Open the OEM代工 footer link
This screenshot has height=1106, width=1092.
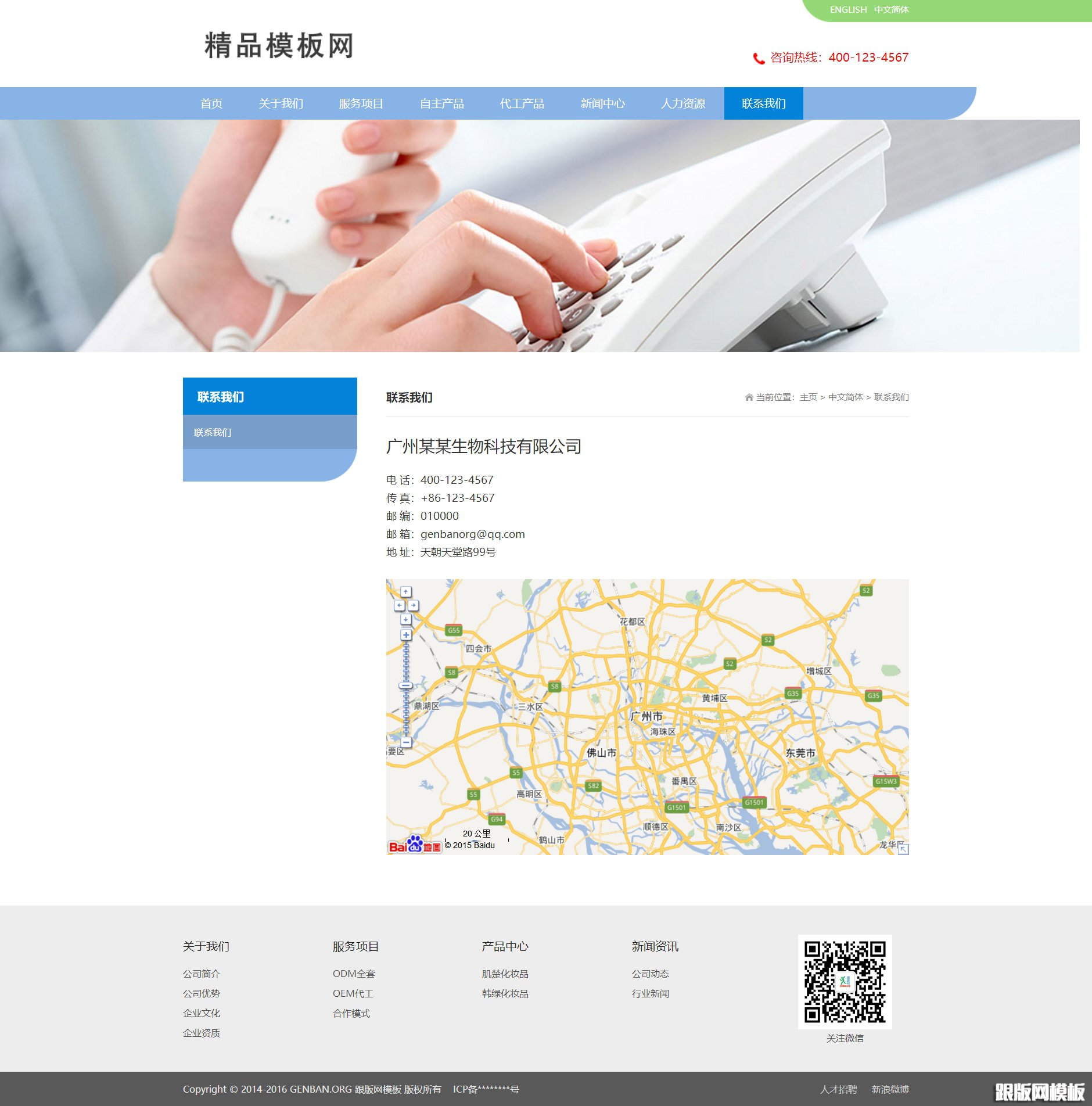tap(353, 993)
